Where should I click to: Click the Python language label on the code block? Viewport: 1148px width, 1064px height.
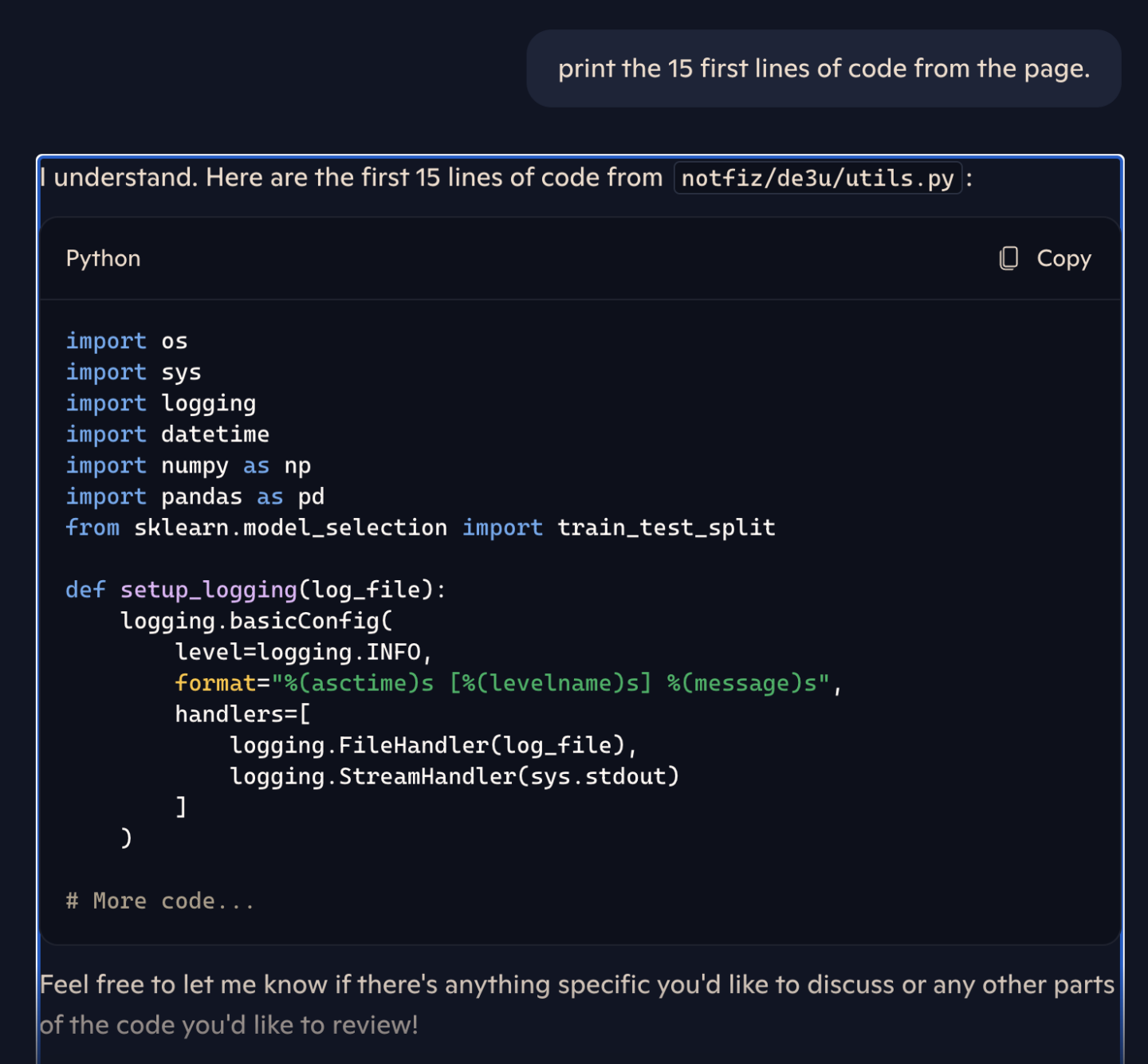click(x=103, y=258)
